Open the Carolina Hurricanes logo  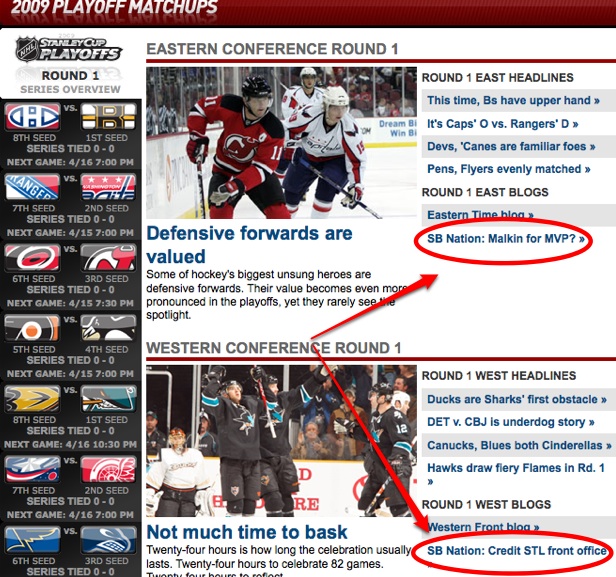click(x=32, y=257)
